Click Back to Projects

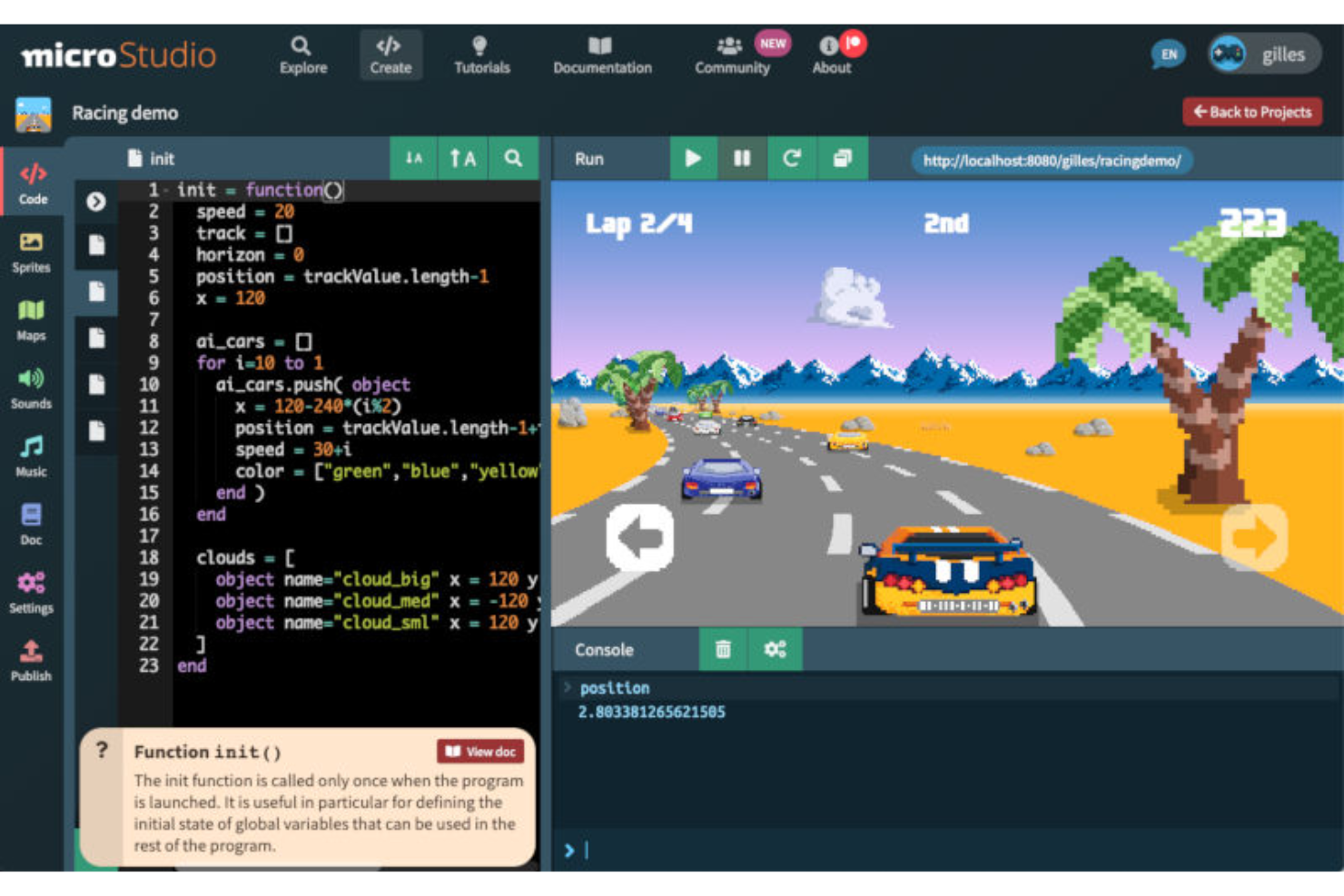[1252, 112]
